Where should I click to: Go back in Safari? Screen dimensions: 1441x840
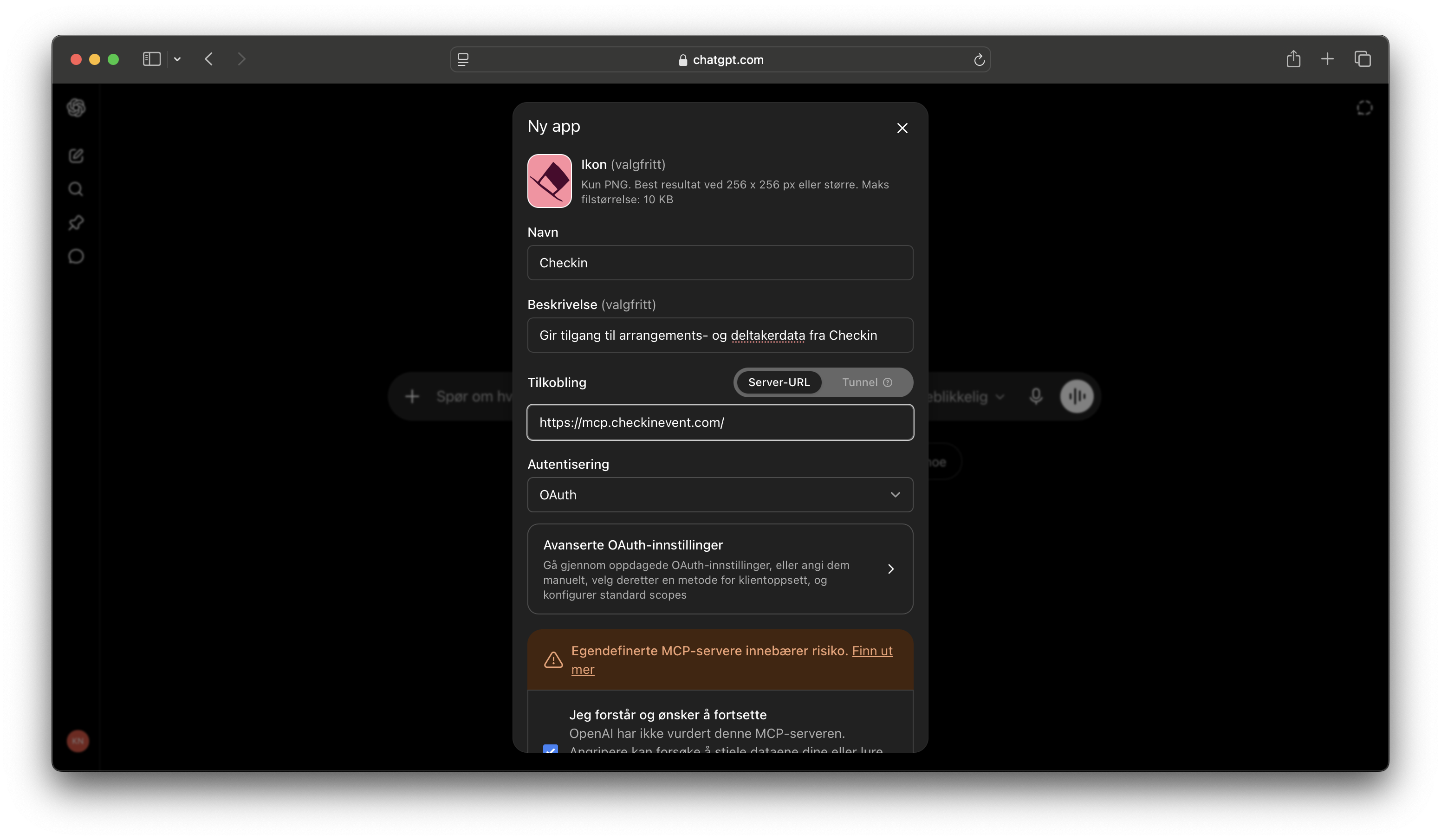tap(209, 59)
